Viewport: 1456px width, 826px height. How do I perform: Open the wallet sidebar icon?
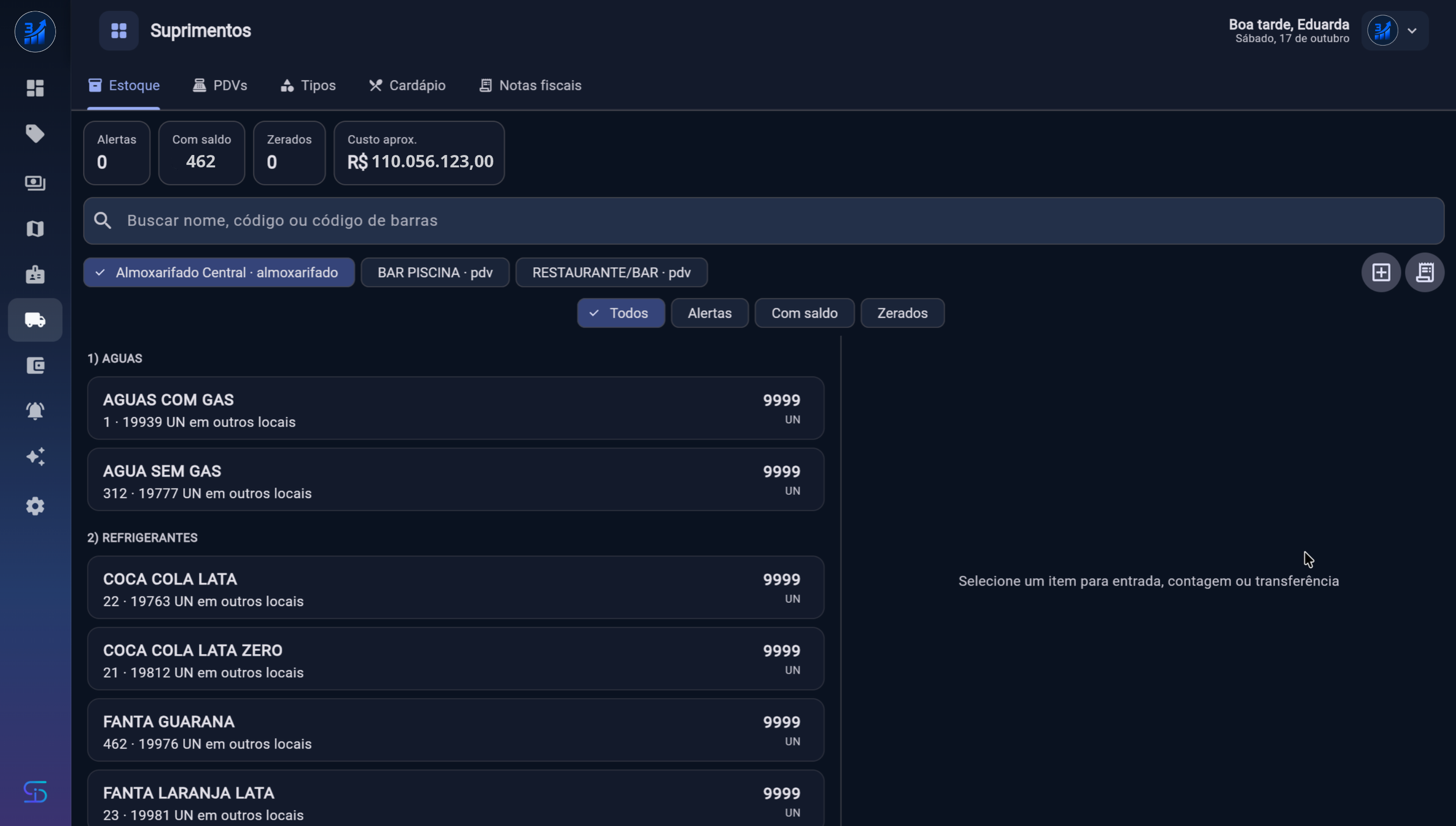[35, 365]
